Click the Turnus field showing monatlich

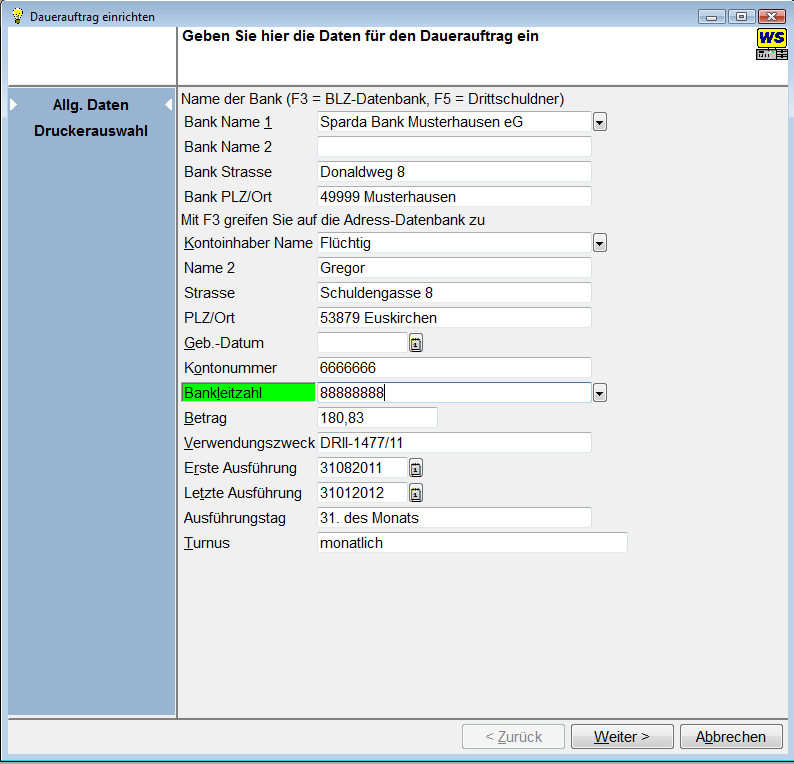471,543
